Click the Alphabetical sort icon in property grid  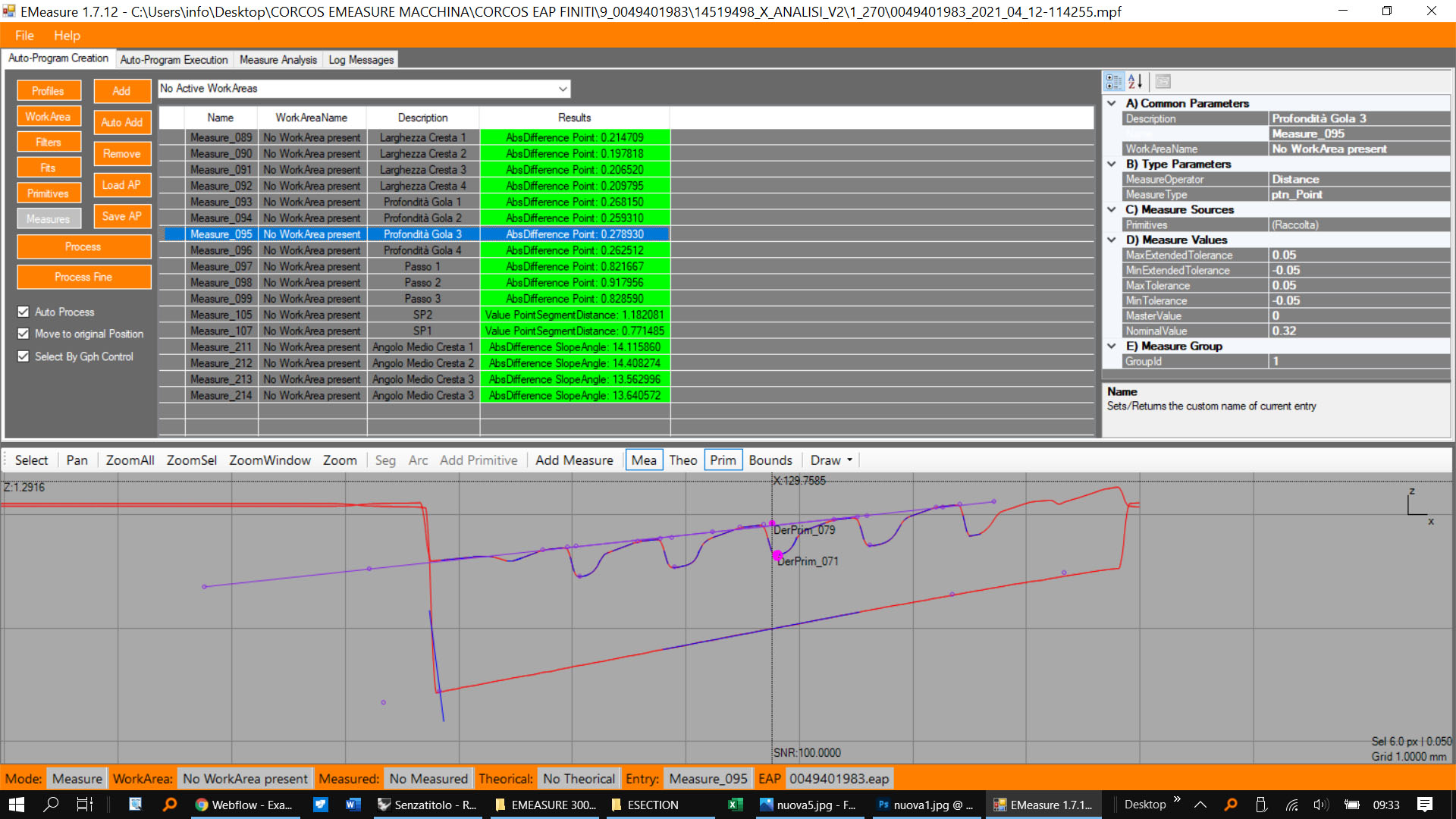click(x=1135, y=82)
